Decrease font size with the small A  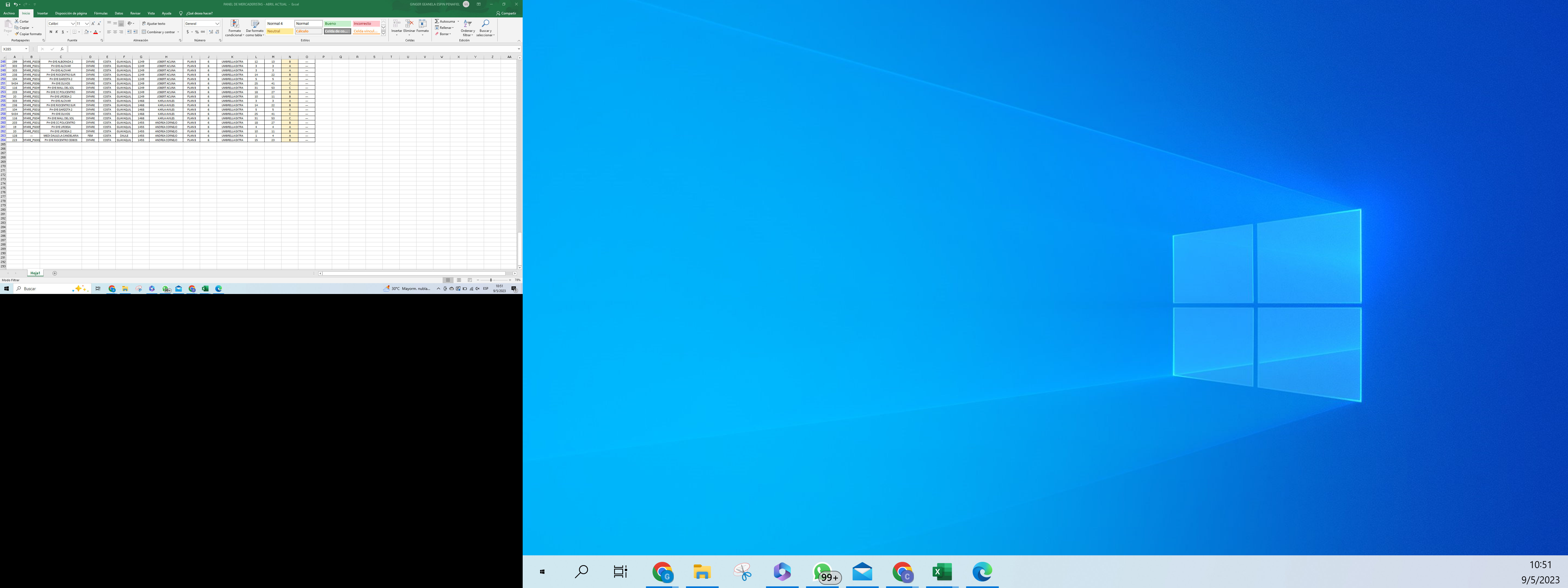pyautogui.click(x=99, y=24)
